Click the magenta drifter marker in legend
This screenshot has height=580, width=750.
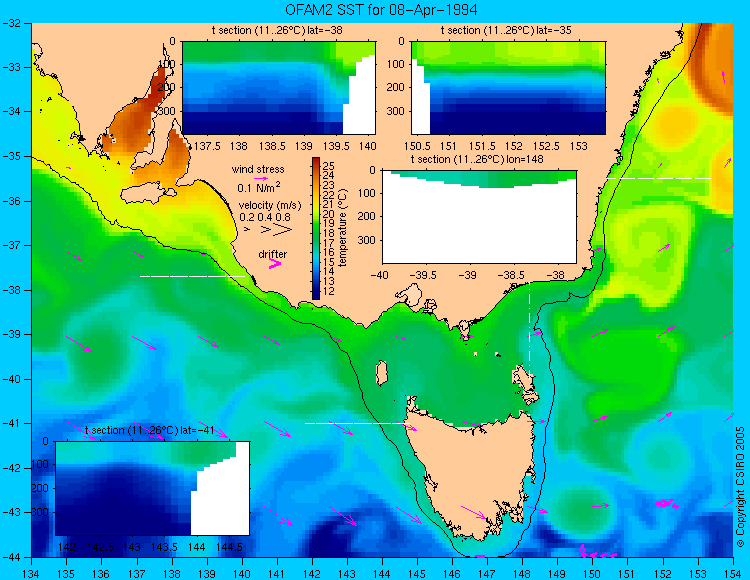pyautogui.click(x=275, y=263)
